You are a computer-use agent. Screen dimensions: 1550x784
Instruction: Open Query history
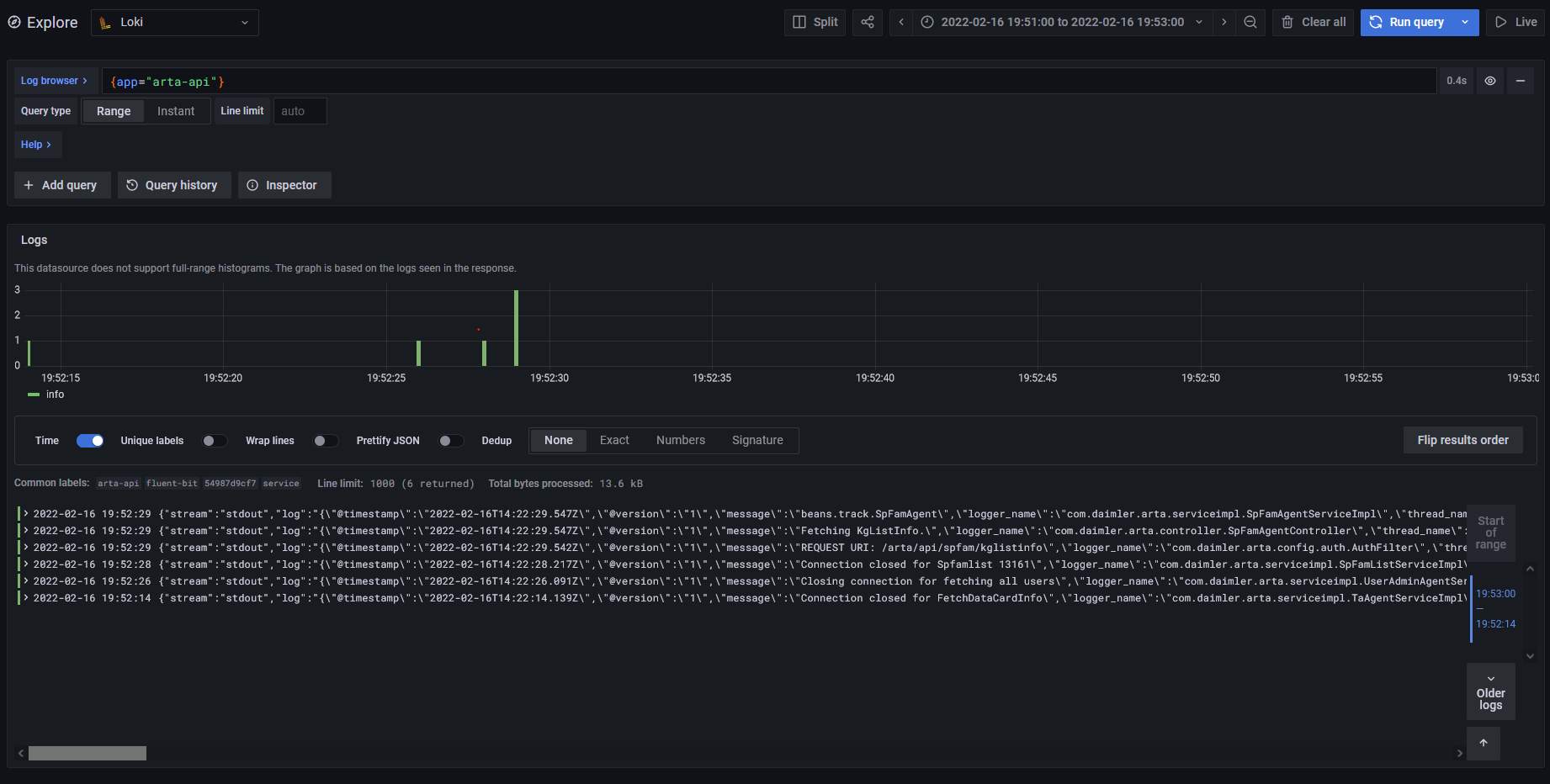173,184
